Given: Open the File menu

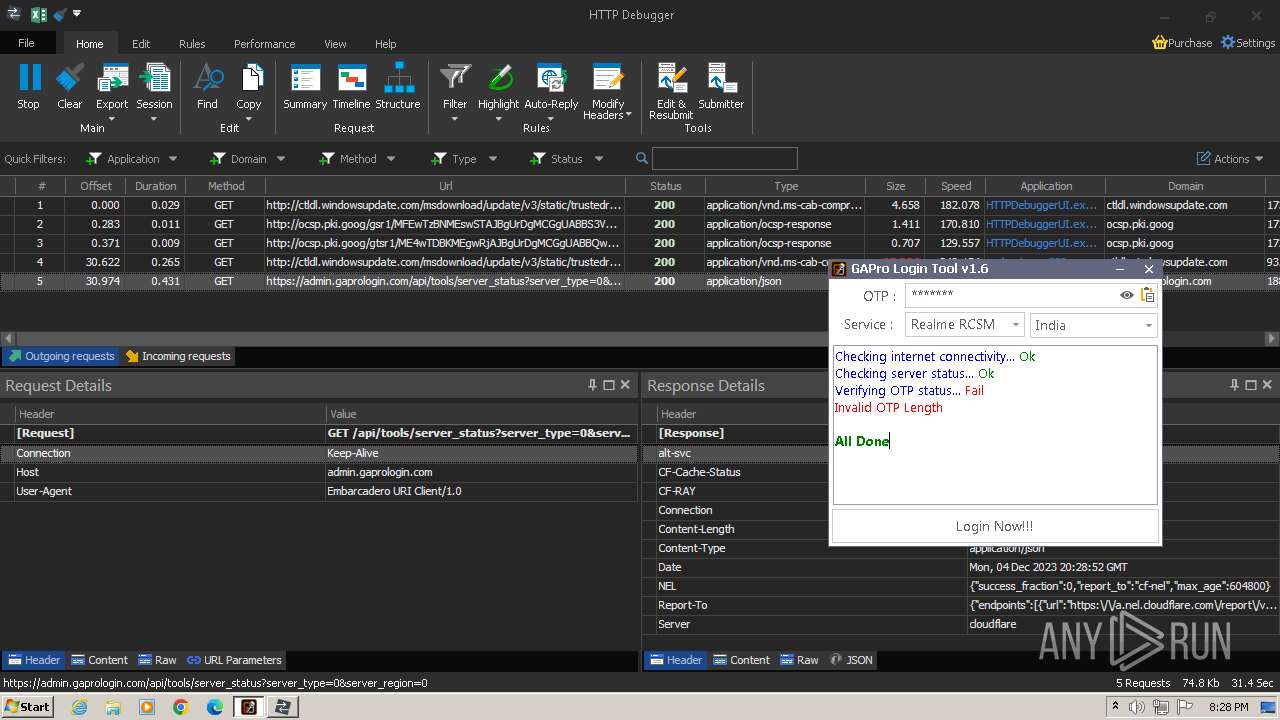Looking at the screenshot, I should [x=26, y=43].
